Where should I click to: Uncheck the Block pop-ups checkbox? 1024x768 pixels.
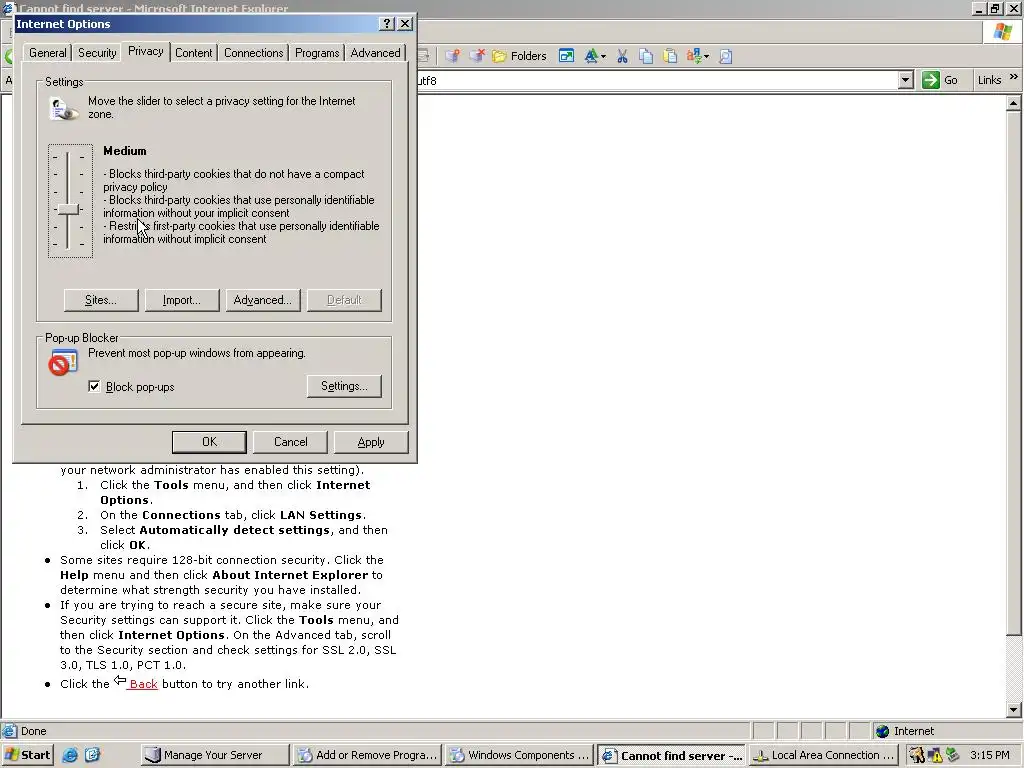[94, 386]
